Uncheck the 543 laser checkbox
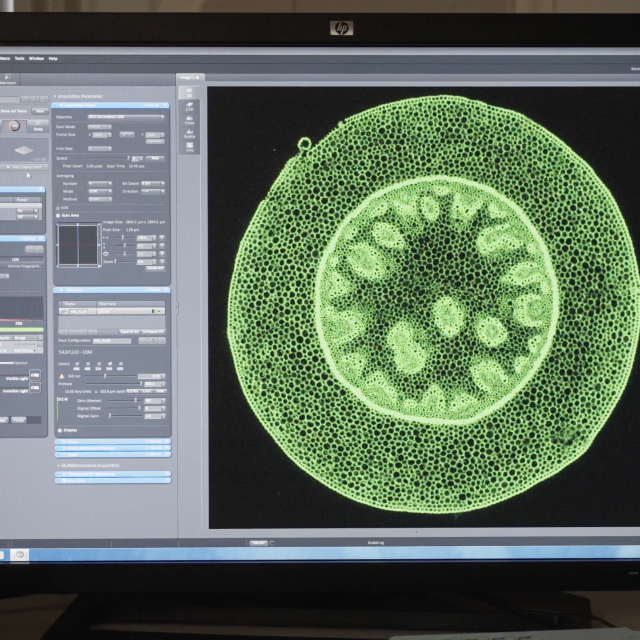640x640 pixels. click(x=110, y=363)
